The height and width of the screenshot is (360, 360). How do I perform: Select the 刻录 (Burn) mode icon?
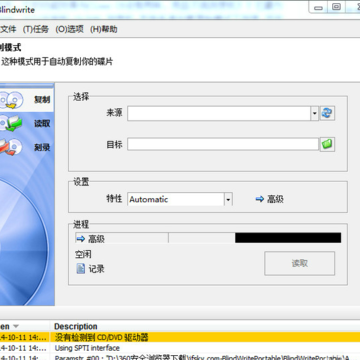(x=11, y=147)
